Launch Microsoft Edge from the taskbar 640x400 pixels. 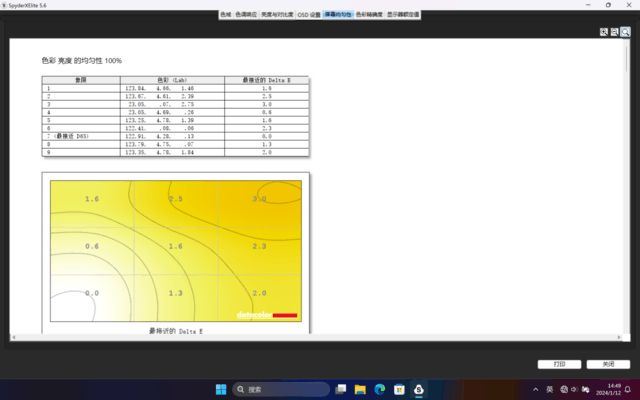coord(380,389)
